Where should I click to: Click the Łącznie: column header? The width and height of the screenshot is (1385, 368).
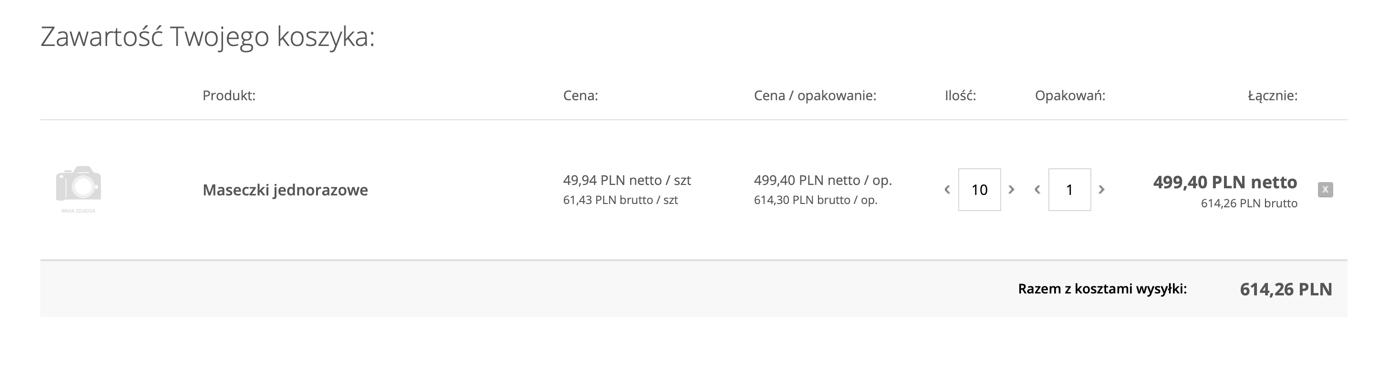1272,96
